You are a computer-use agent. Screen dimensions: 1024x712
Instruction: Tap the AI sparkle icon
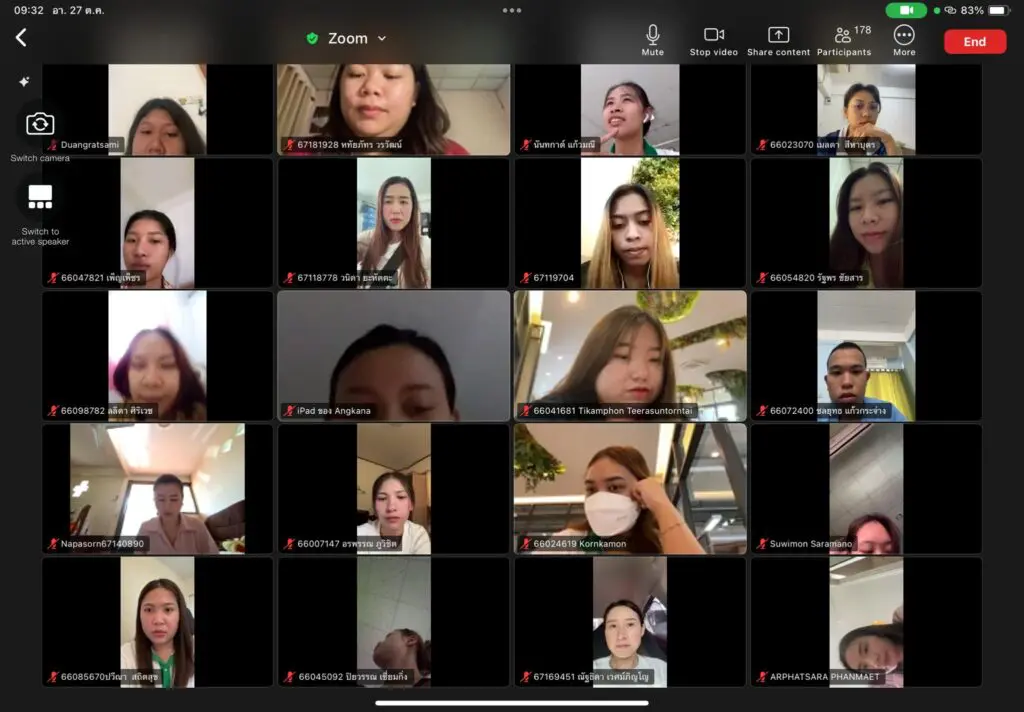[24, 82]
